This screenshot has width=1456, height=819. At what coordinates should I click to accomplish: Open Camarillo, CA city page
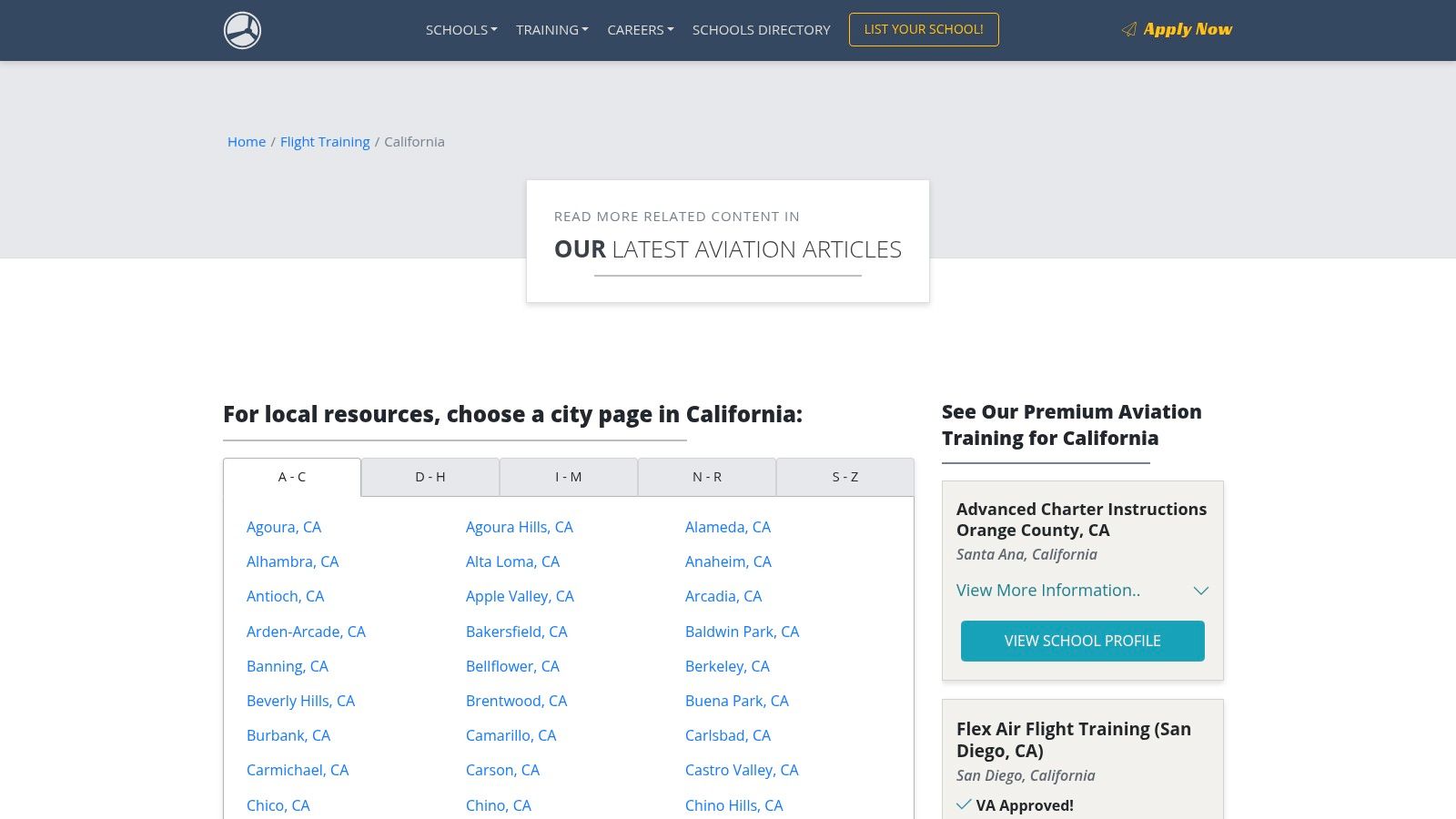pos(511,735)
